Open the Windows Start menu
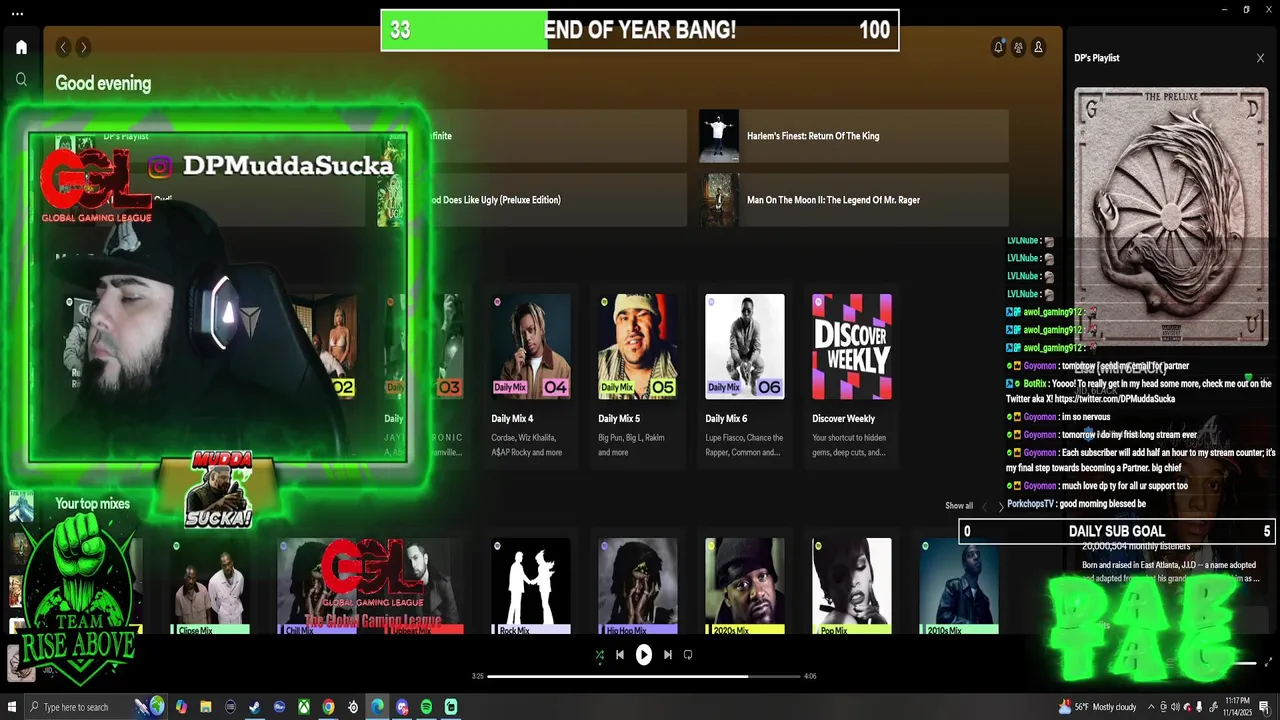 point(12,707)
